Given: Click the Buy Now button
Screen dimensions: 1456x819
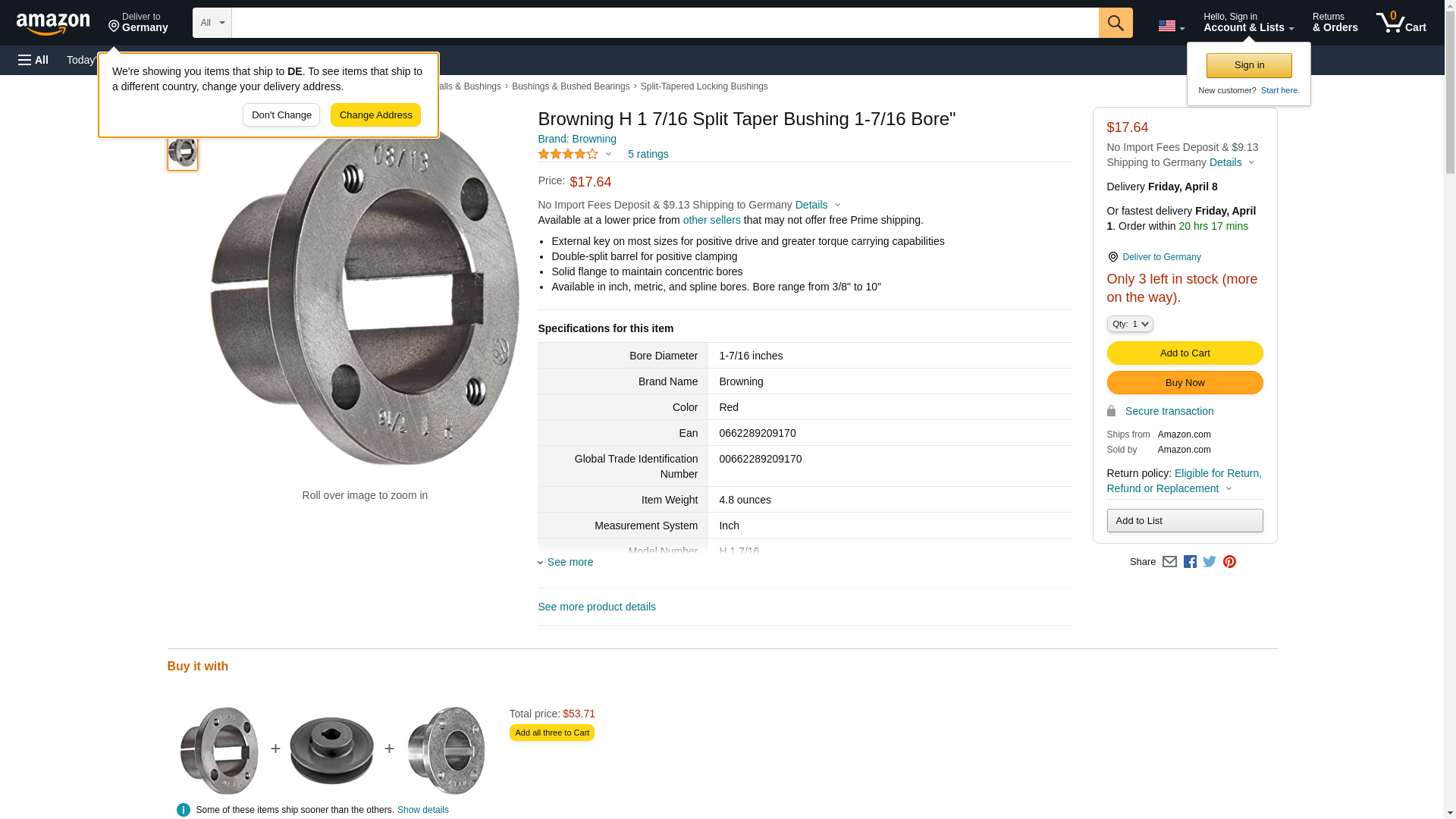Looking at the screenshot, I should point(1185,383).
